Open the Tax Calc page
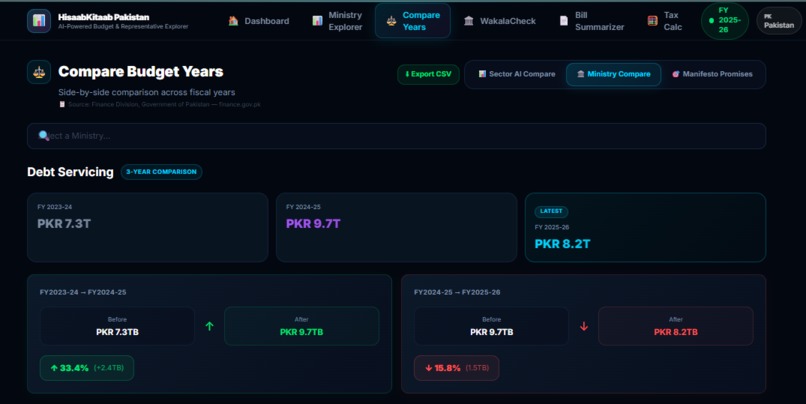 [665, 21]
